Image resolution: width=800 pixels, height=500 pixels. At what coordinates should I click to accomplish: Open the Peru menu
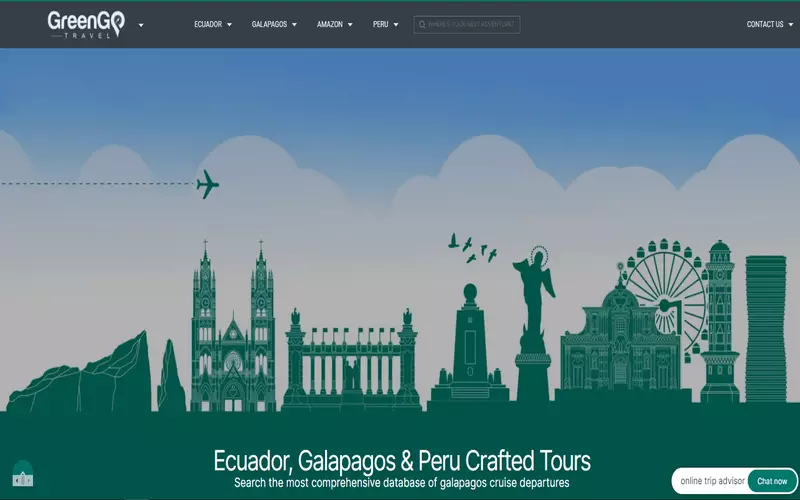click(x=380, y=24)
